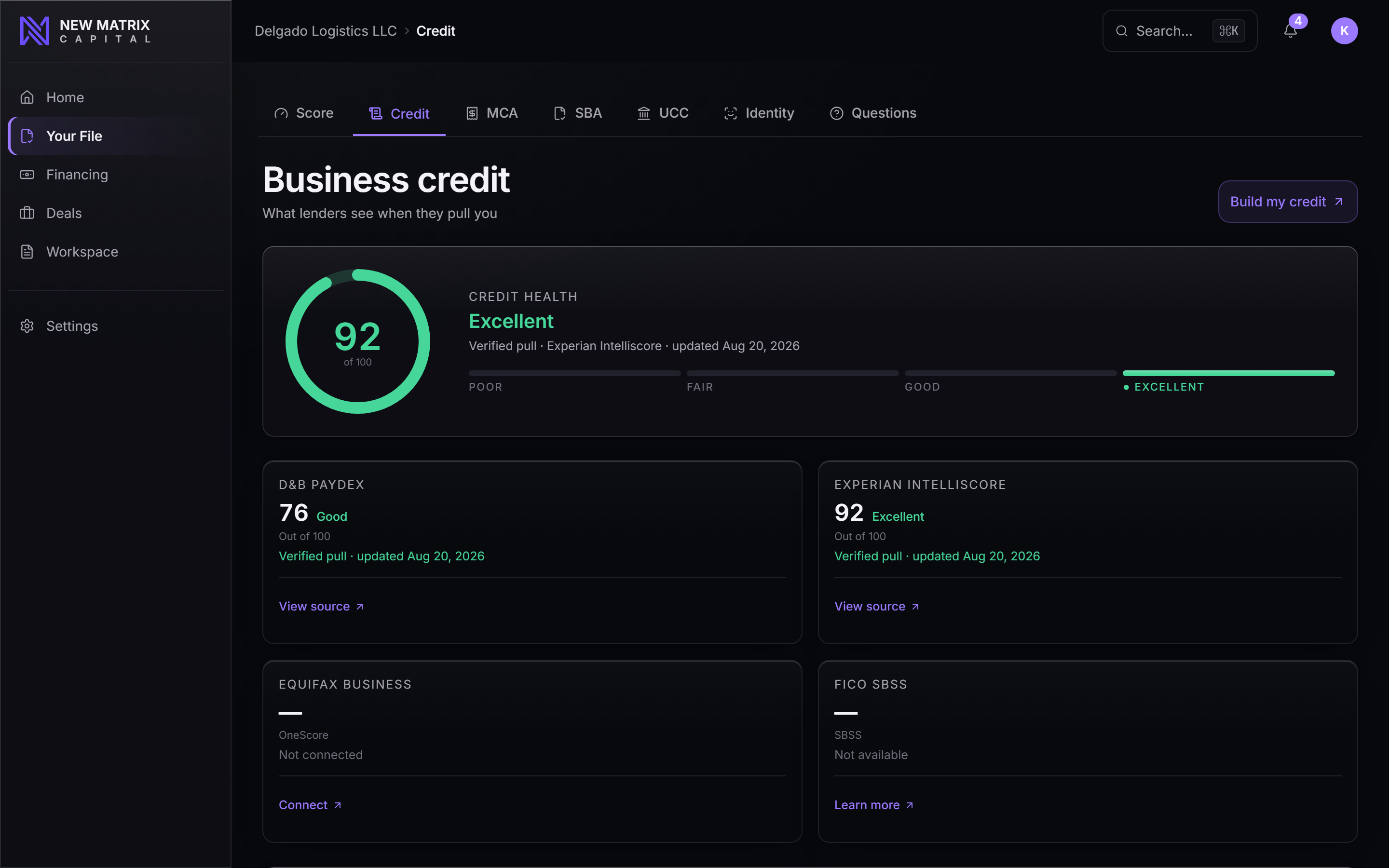Click the Equifax Connect arrow icon
This screenshot has height=868, width=1389.
338,805
